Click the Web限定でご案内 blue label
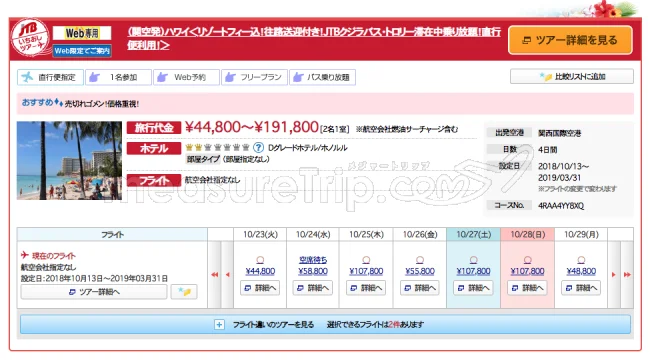 click(x=82, y=51)
